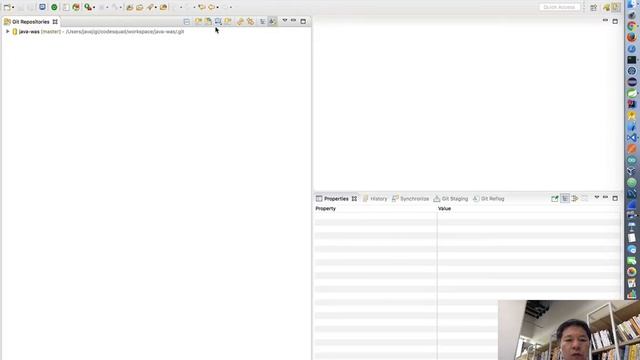Click Clone a Git repository icon
The width and height of the screenshot is (640, 360).
pyautogui.click(x=208, y=21)
